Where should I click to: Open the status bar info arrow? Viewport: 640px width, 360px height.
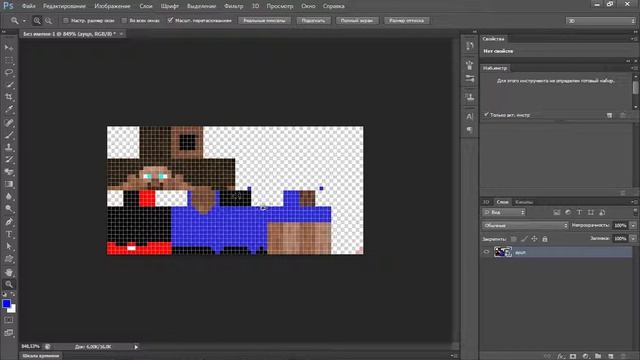[x=136, y=347]
